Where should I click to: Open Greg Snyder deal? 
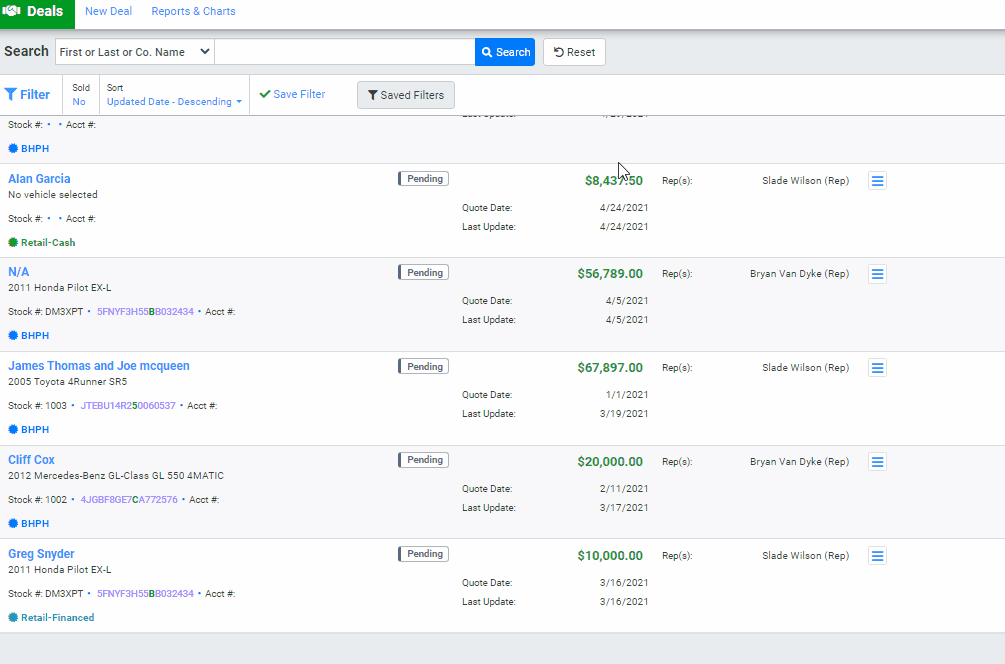coord(41,554)
